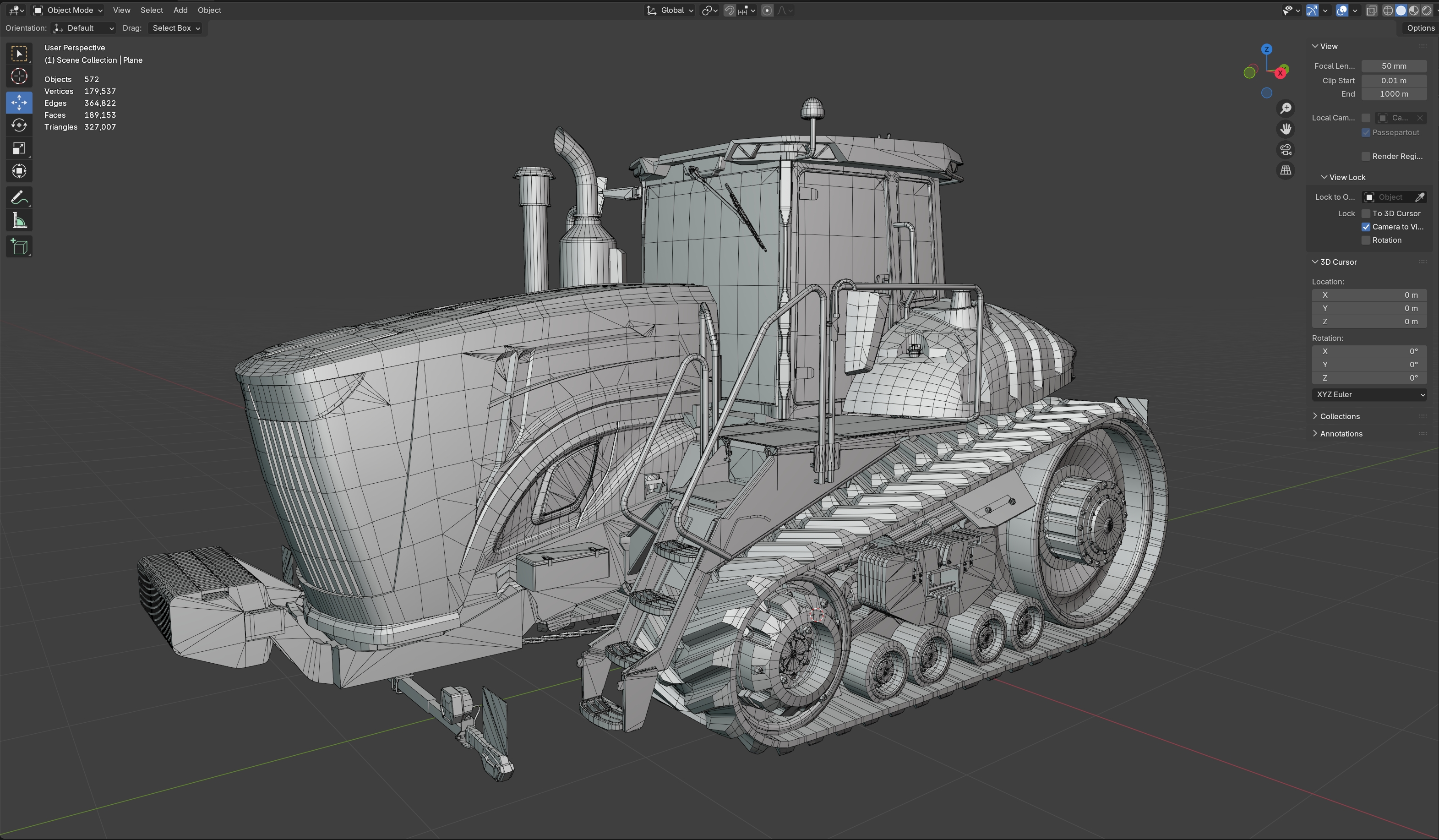Choose the Add Cube tool

[x=19, y=247]
